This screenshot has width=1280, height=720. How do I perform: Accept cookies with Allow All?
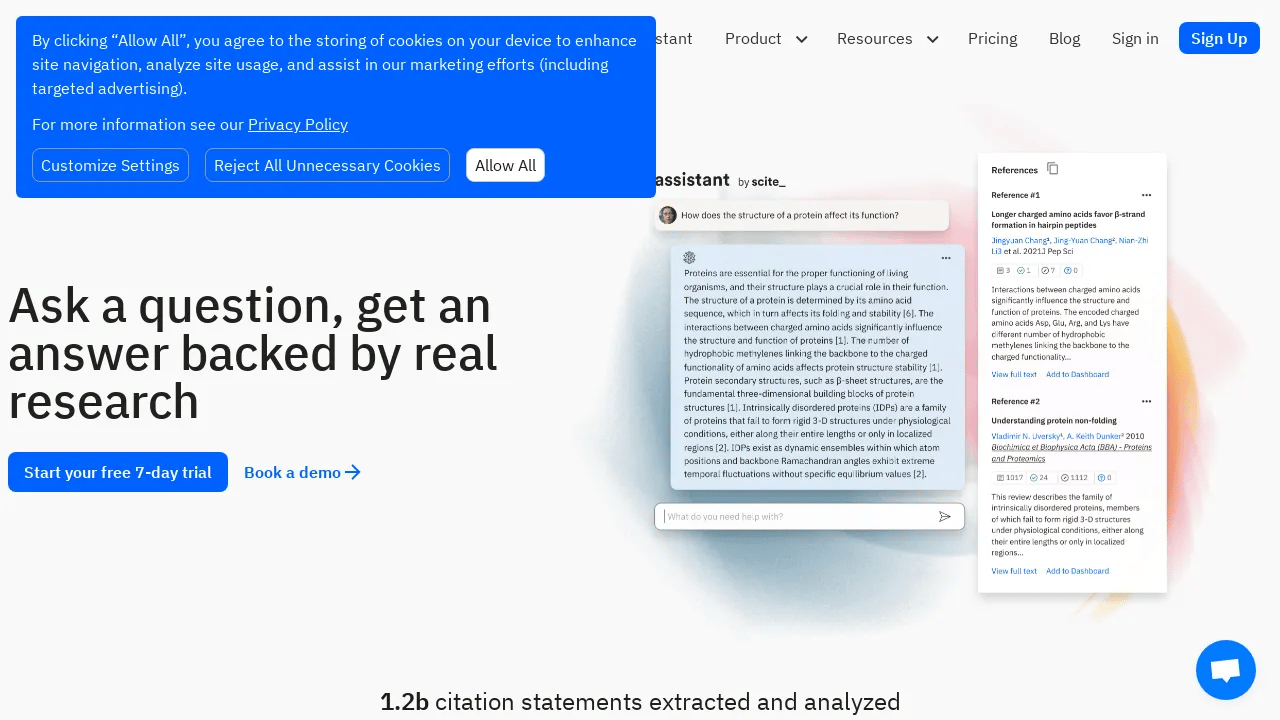click(505, 165)
